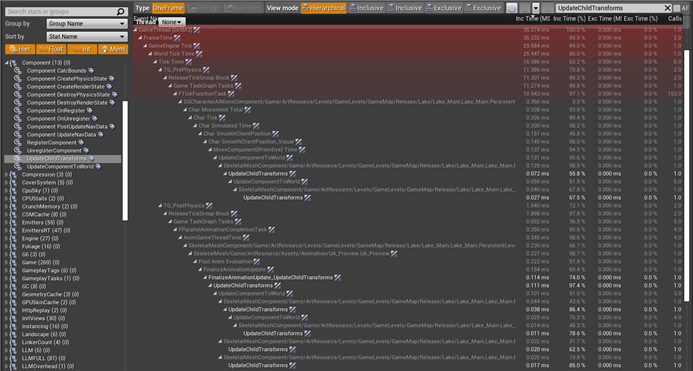Click the icon after GameEngine Tick
Screen dimensions: 693x371
[197, 46]
